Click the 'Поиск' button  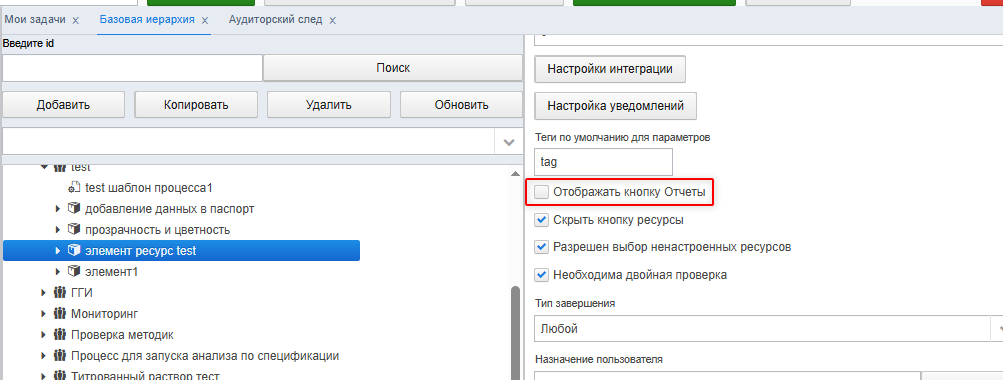(x=393, y=68)
